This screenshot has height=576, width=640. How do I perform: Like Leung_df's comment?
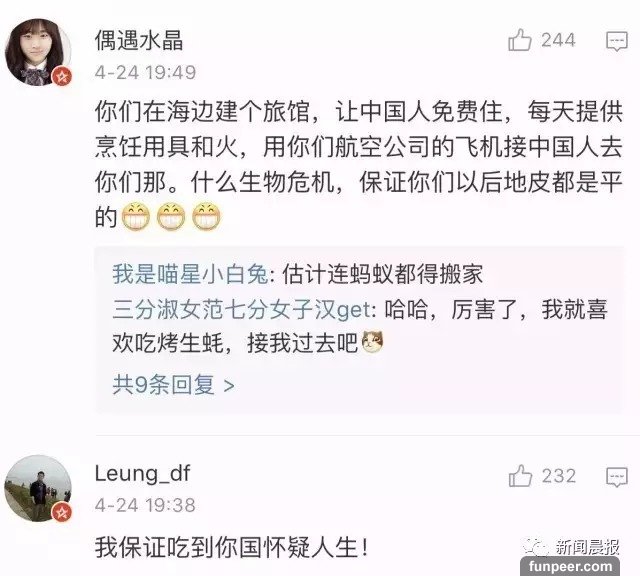(520, 476)
